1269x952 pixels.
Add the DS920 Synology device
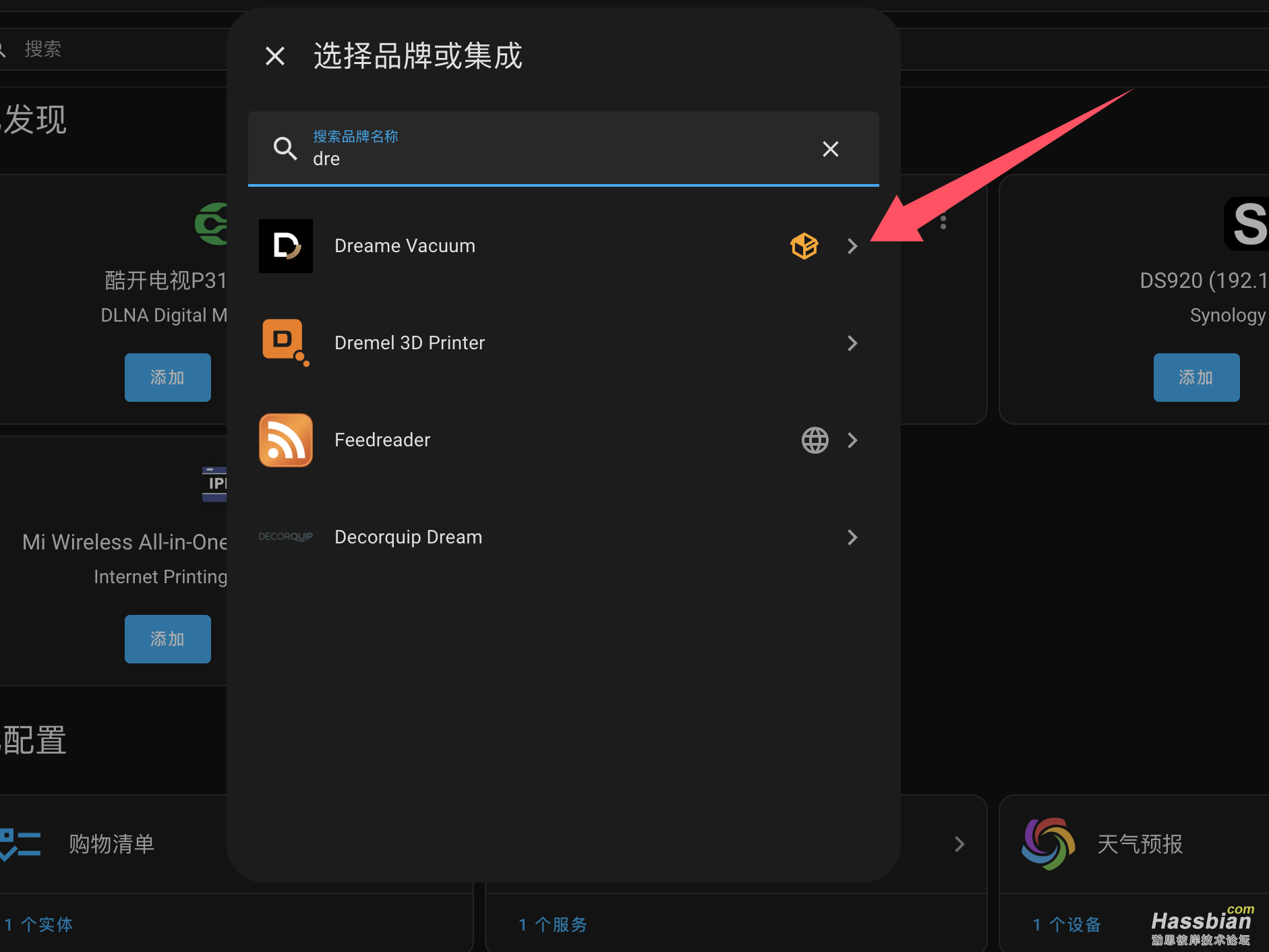(1197, 378)
